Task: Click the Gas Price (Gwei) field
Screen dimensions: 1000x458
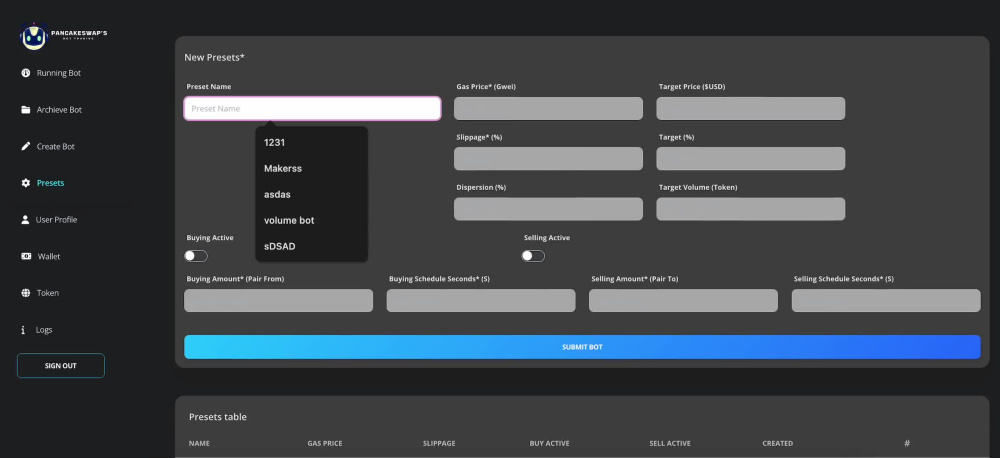Action: point(548,108)
